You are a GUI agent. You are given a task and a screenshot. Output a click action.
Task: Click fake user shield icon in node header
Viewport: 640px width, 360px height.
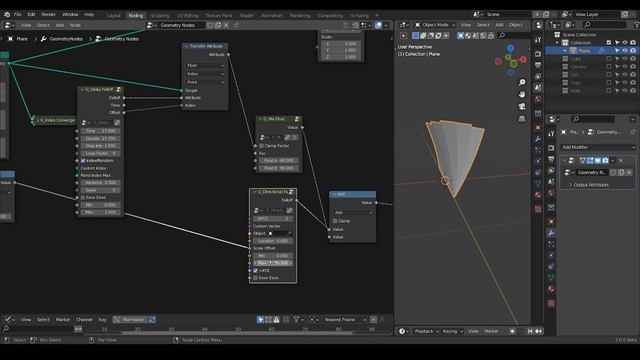click(x=210, y=25)
